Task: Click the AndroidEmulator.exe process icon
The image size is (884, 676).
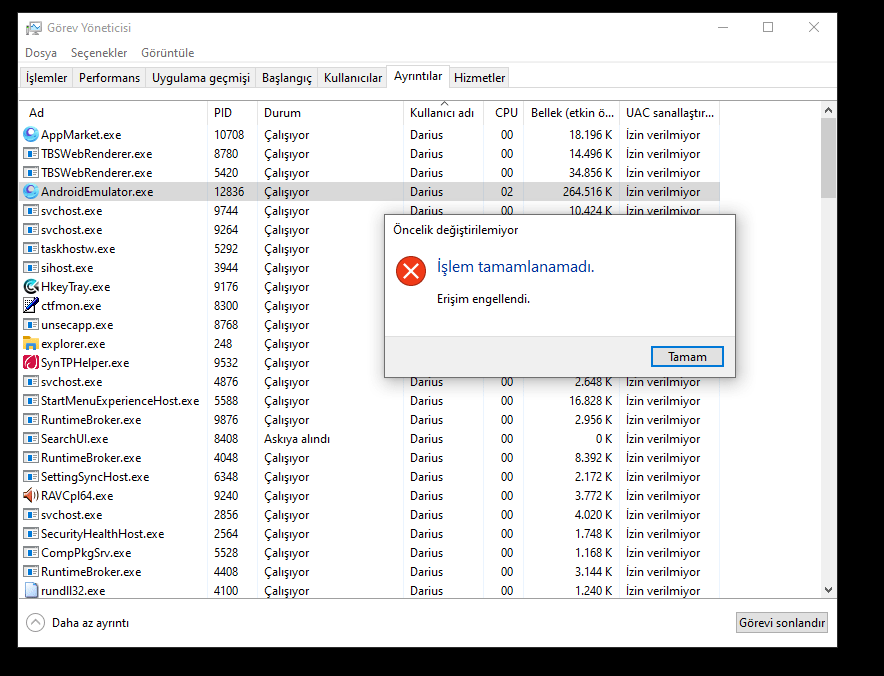Action: tap(30, 192)
